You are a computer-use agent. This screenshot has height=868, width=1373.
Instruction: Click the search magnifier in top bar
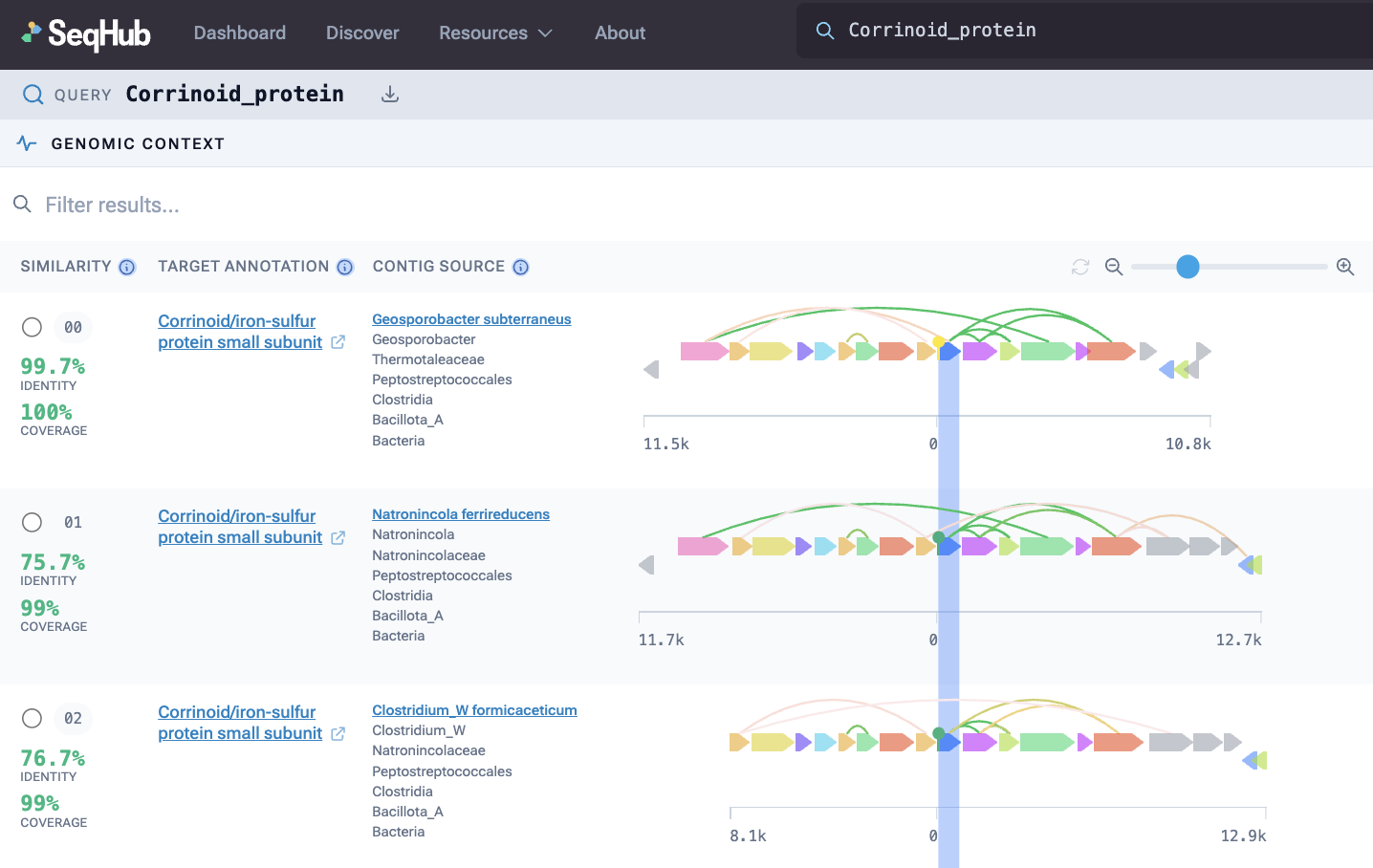pos(824,31)
